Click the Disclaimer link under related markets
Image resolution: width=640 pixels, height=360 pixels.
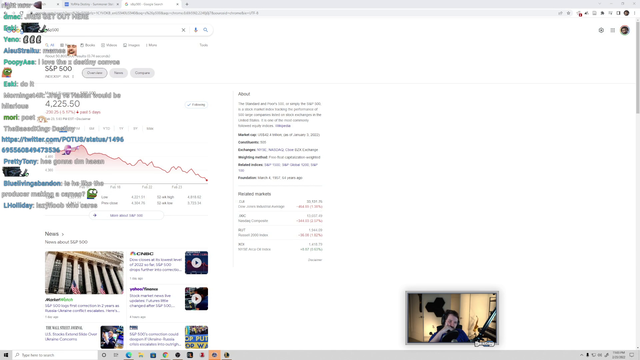point(315,260)
